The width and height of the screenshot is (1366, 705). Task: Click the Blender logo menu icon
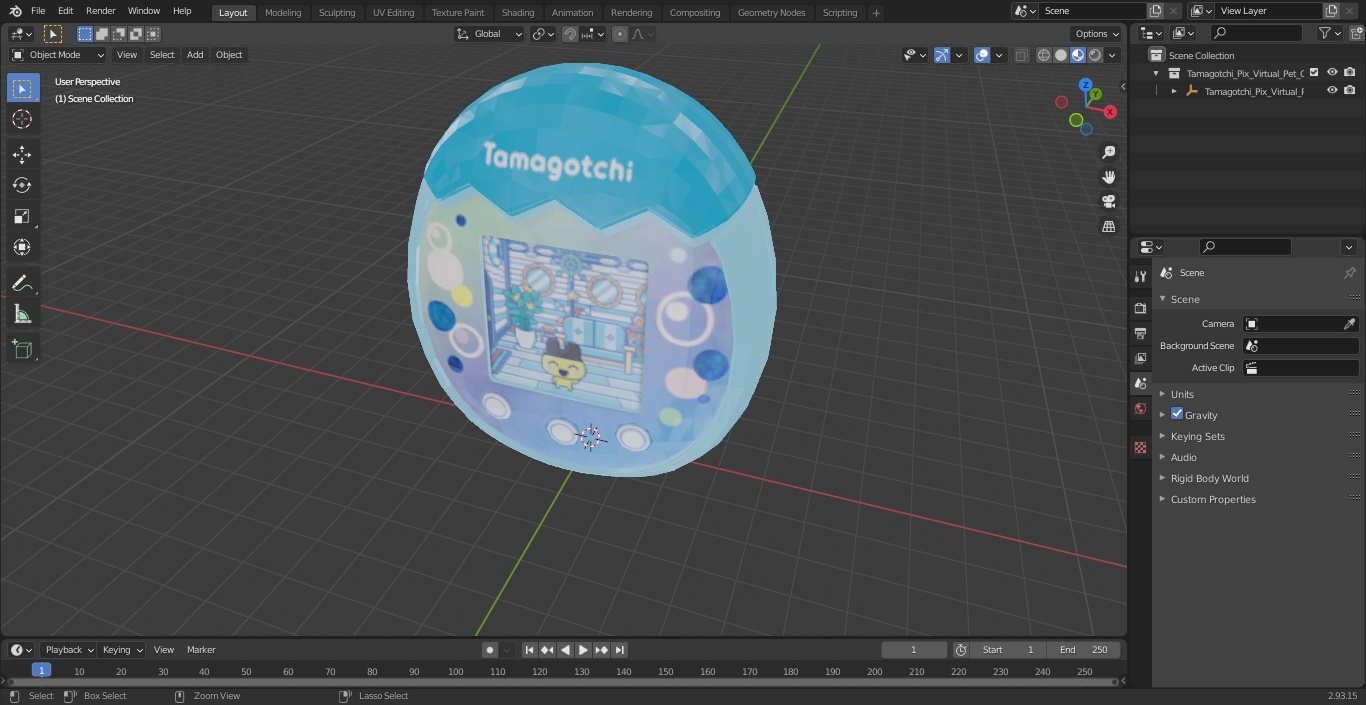(16, 11)
